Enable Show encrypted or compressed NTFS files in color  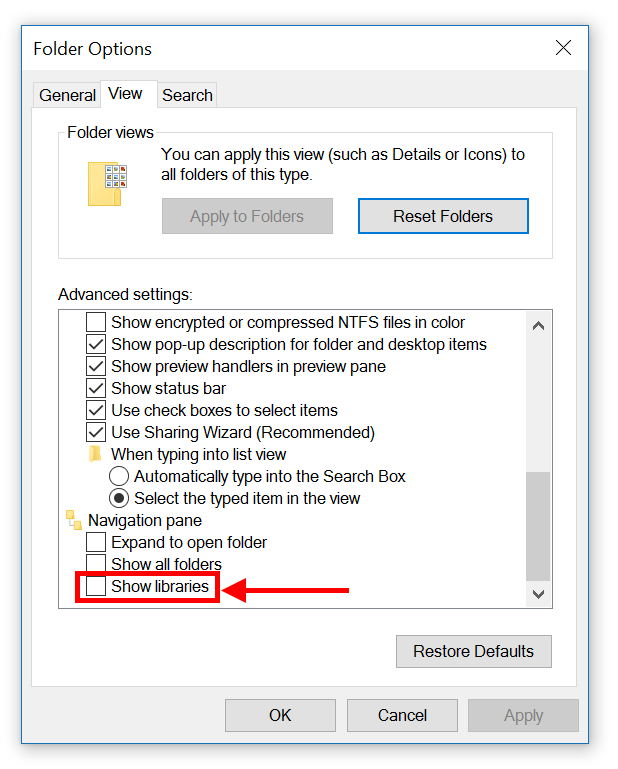coord(96,322)
